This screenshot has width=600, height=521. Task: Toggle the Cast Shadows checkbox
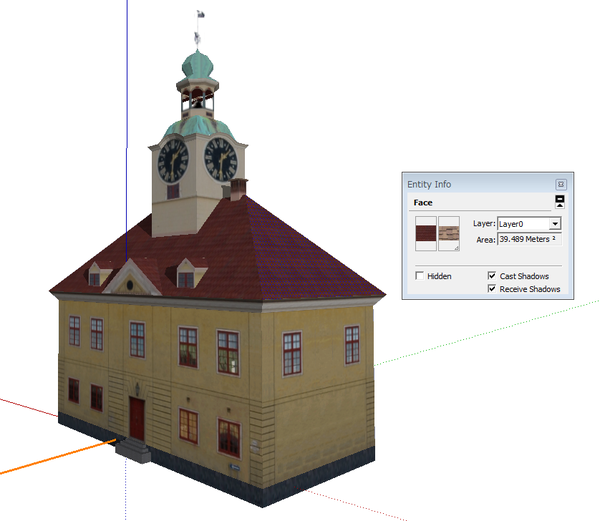click(492, 276)
